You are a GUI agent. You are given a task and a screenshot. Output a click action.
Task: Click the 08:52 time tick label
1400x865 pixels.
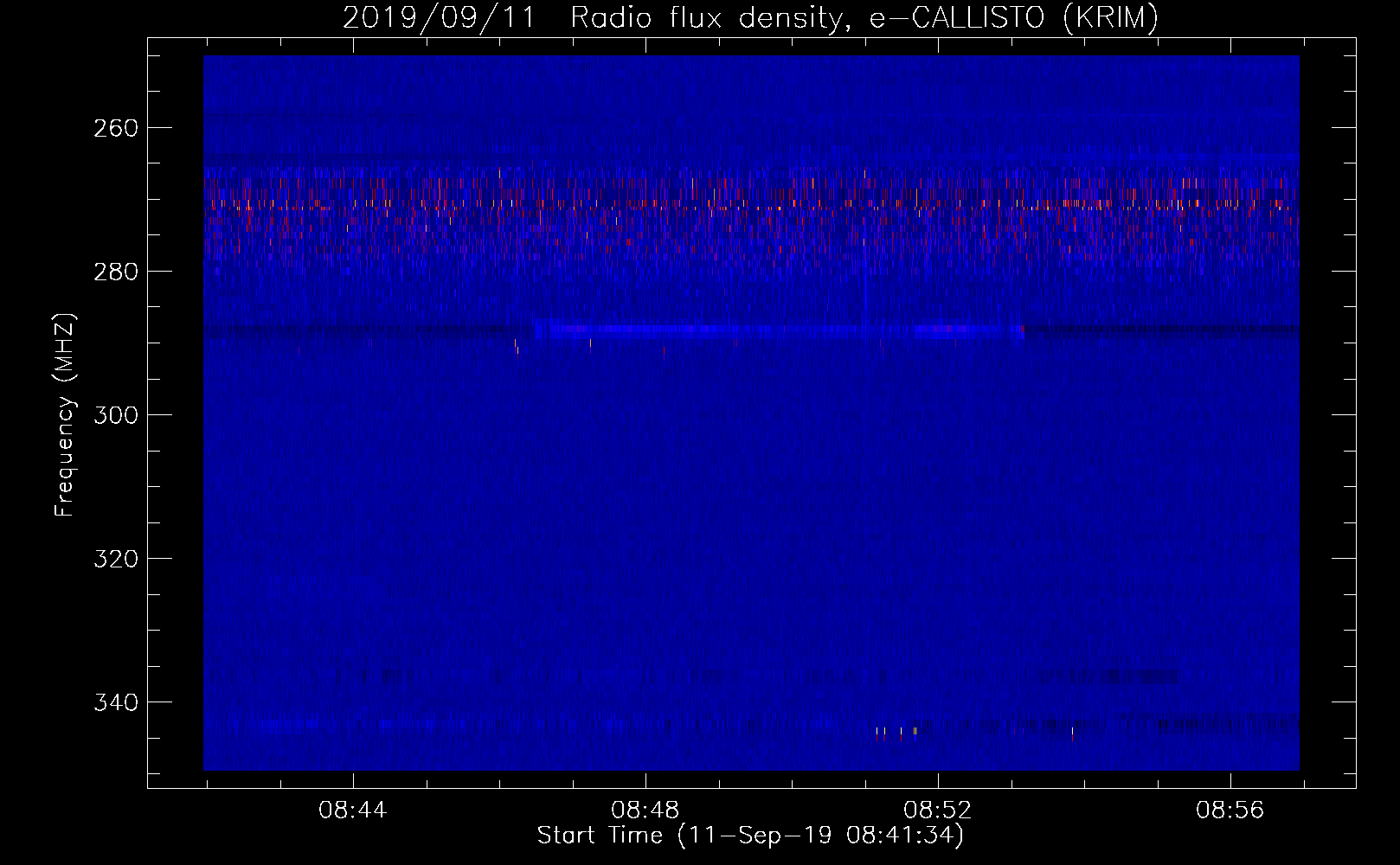[x=938, y=811]
